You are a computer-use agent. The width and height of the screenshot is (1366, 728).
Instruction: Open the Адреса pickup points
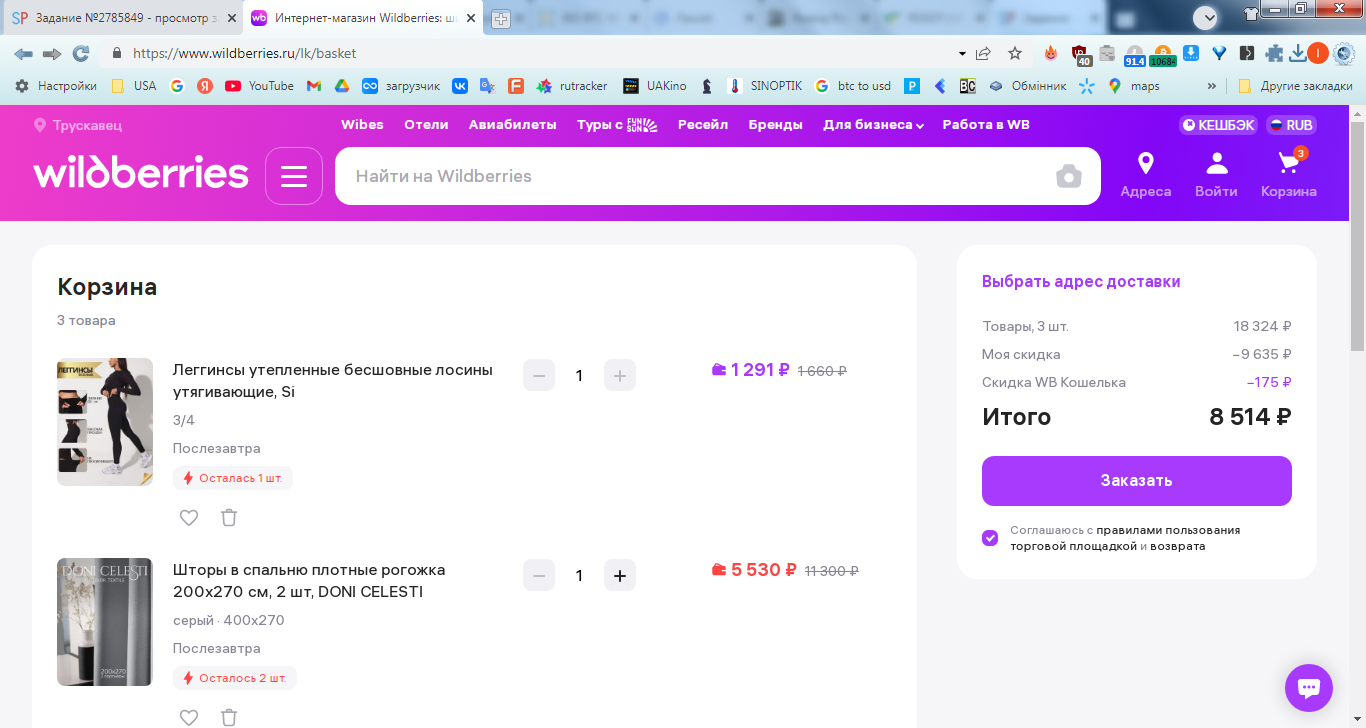click(1145, 176)
